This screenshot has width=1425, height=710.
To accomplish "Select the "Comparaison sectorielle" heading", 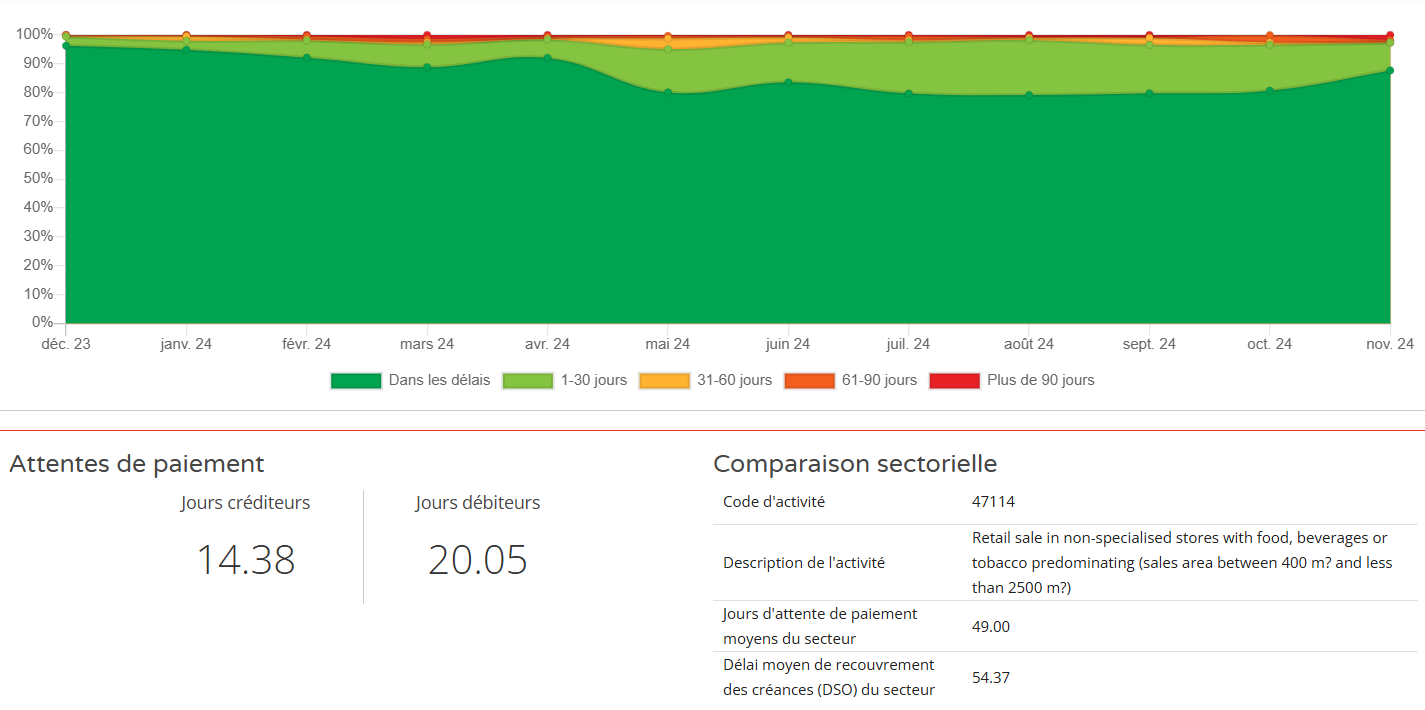I will click(x=855, y=463).
